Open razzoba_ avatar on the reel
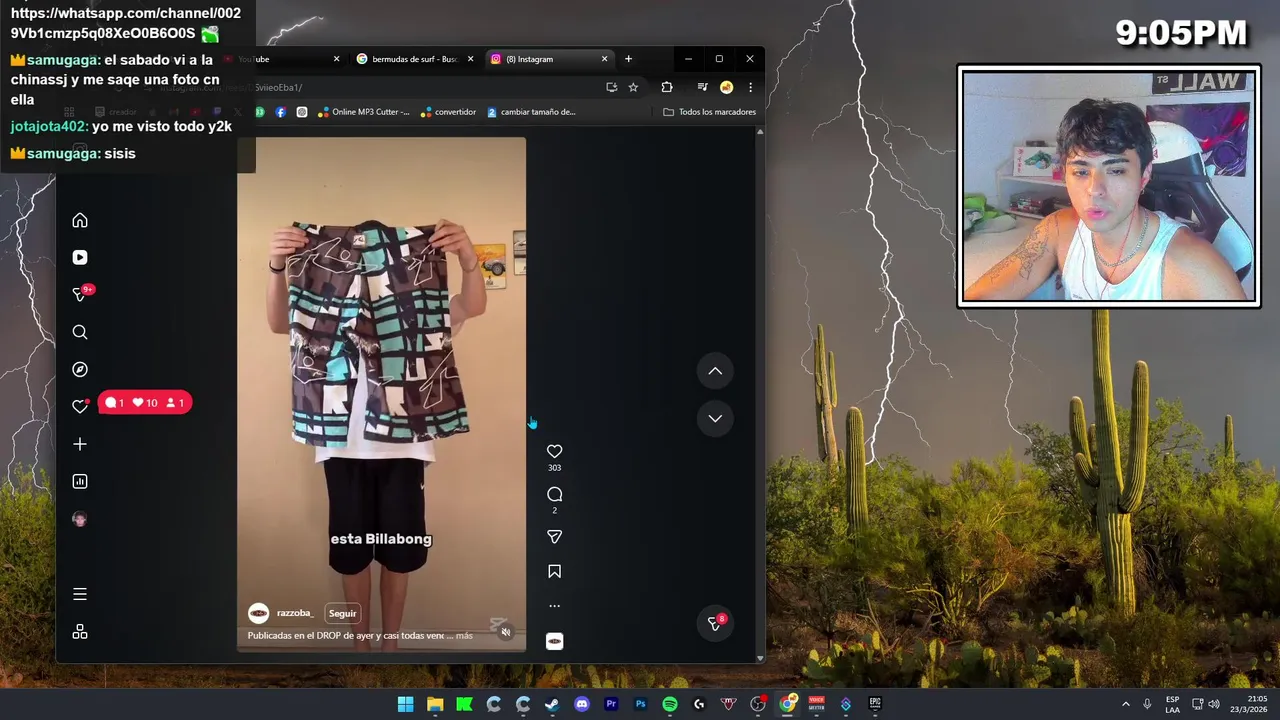The image size is (1280, 720). click(x=258, y=613)
